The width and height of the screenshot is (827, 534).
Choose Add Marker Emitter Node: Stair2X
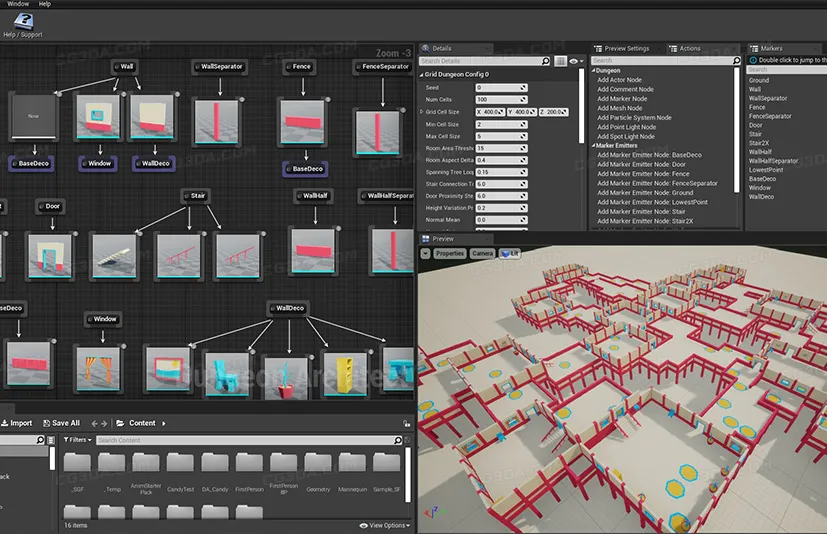coord(645,221)
